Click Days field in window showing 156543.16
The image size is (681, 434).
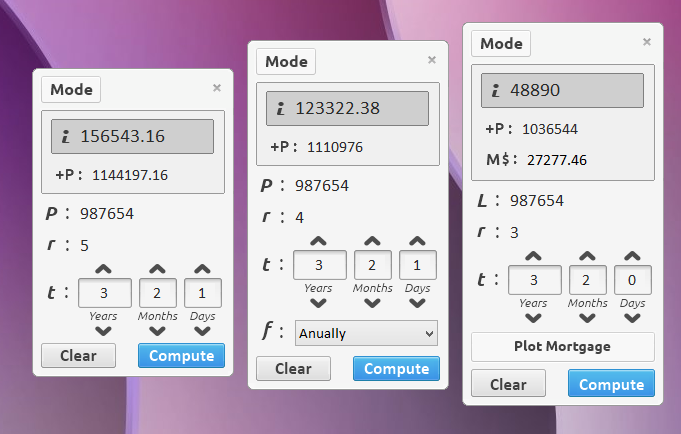(x=202, y=294)
